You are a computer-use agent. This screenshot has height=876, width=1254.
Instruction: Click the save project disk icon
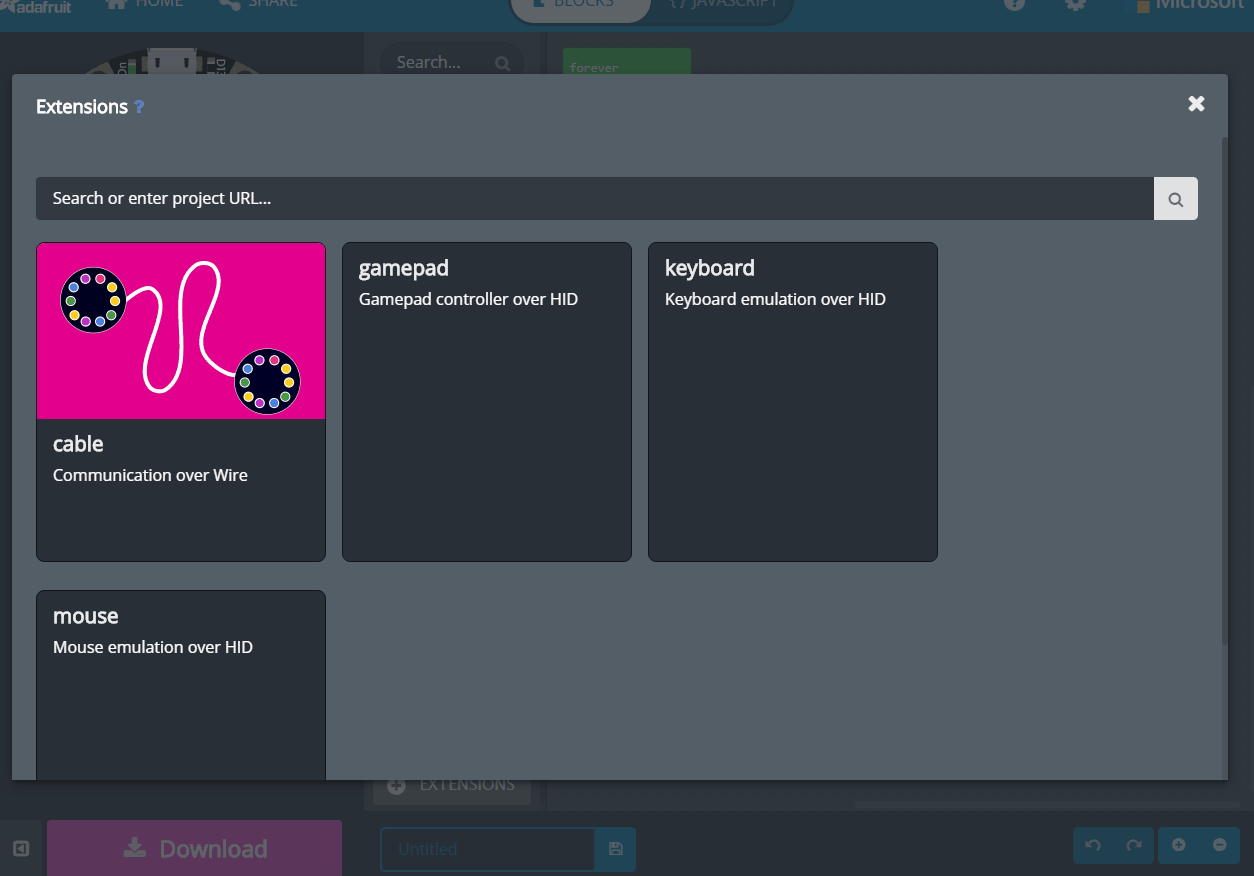pyautogui.click(x=615, y=849)
